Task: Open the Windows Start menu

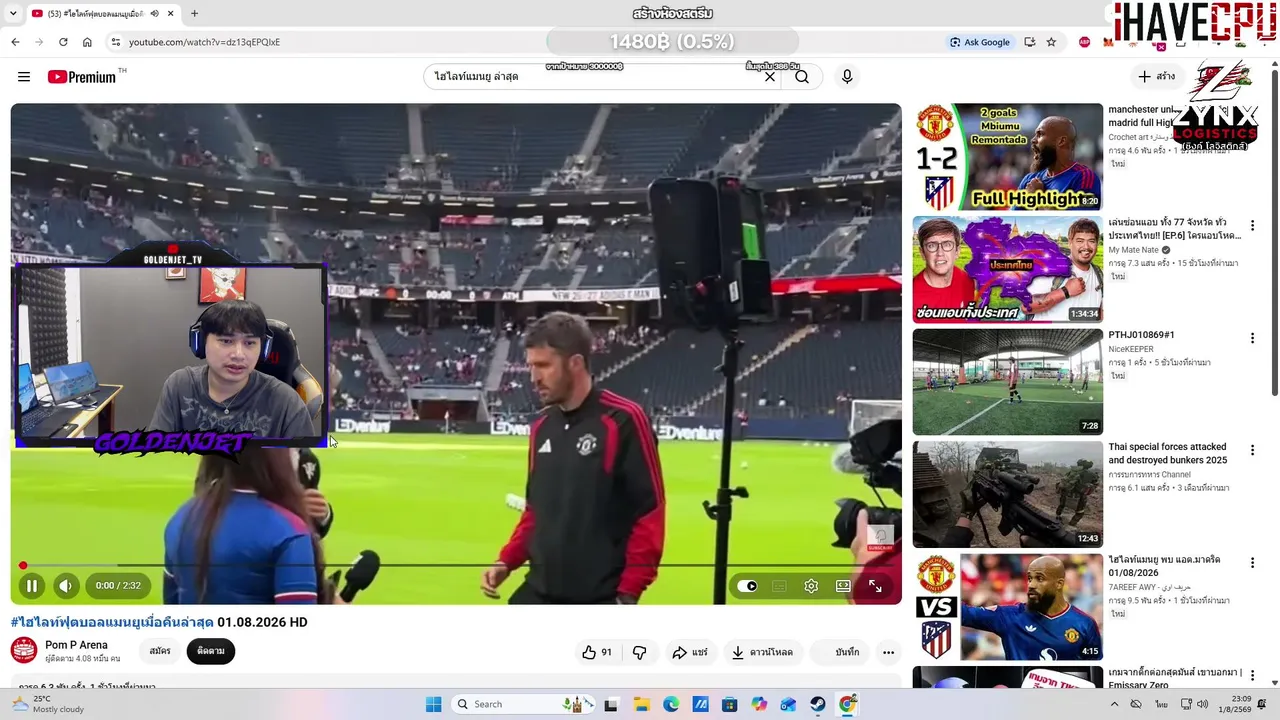Action: 433,704
